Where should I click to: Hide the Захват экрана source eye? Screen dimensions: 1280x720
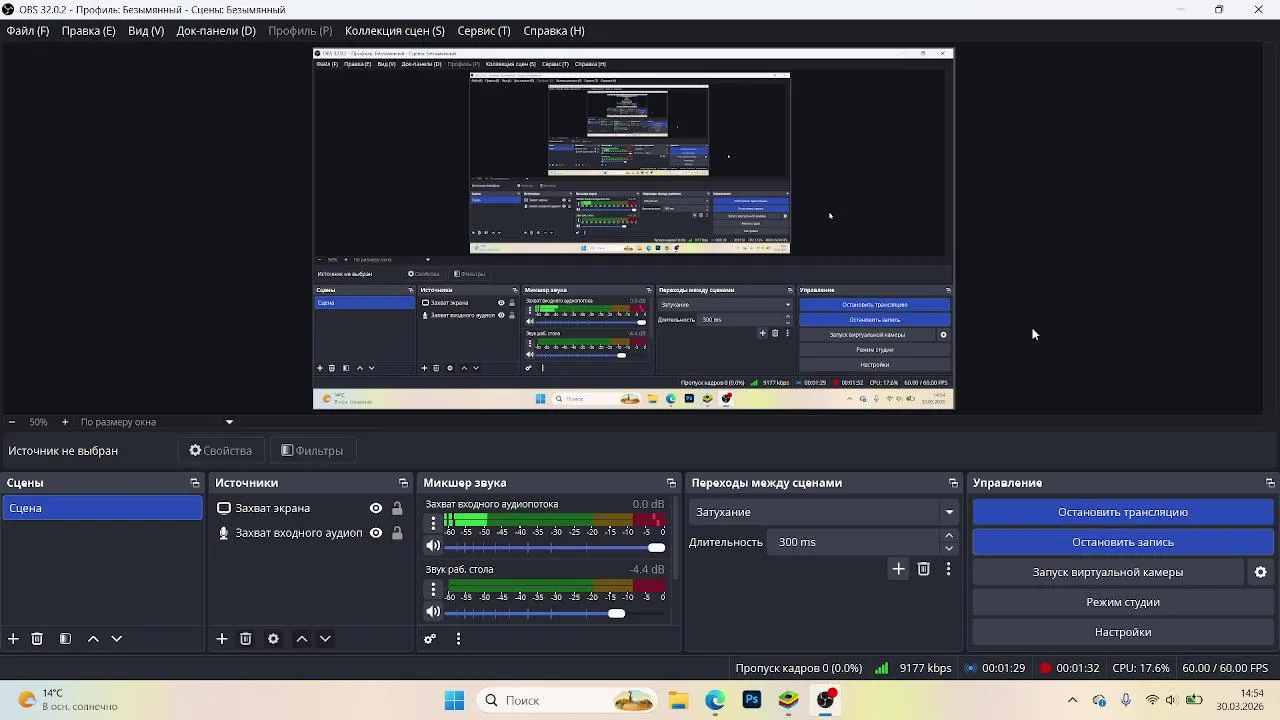[376, 508]
